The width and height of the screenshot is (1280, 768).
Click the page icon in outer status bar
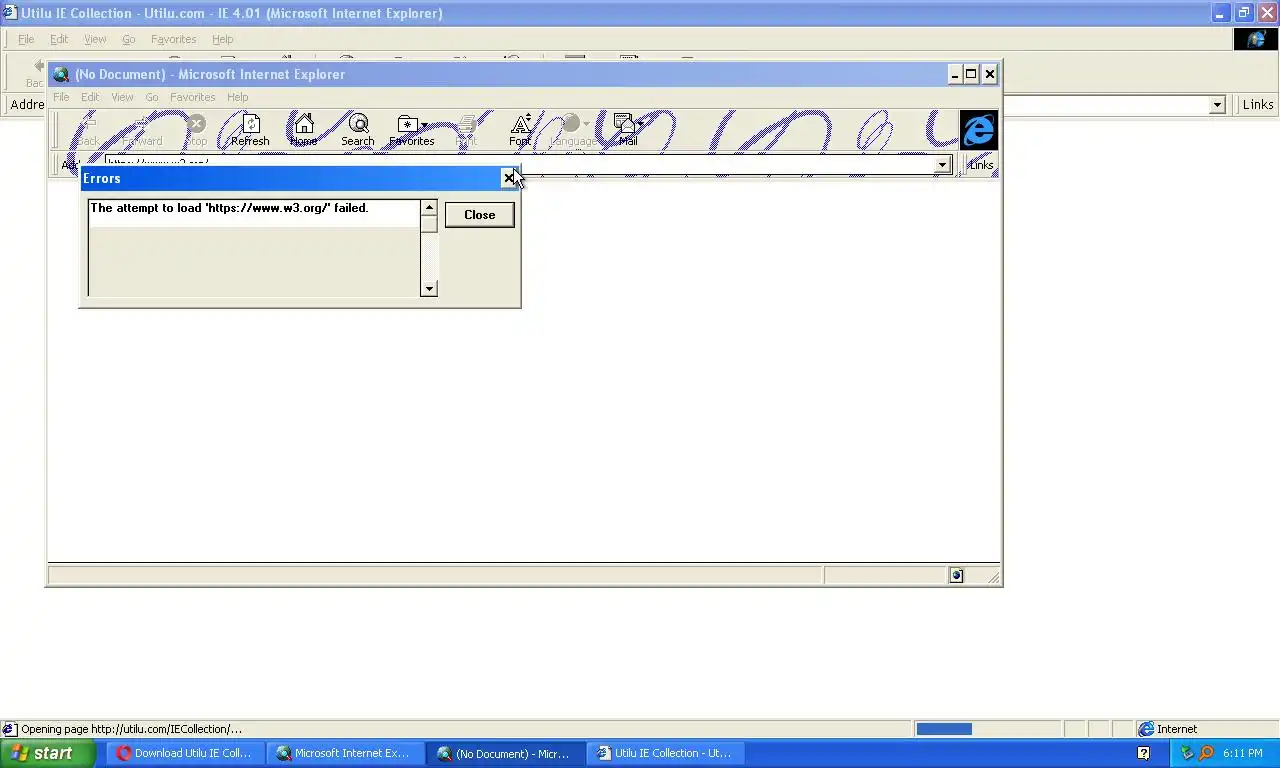coord(9,729)
